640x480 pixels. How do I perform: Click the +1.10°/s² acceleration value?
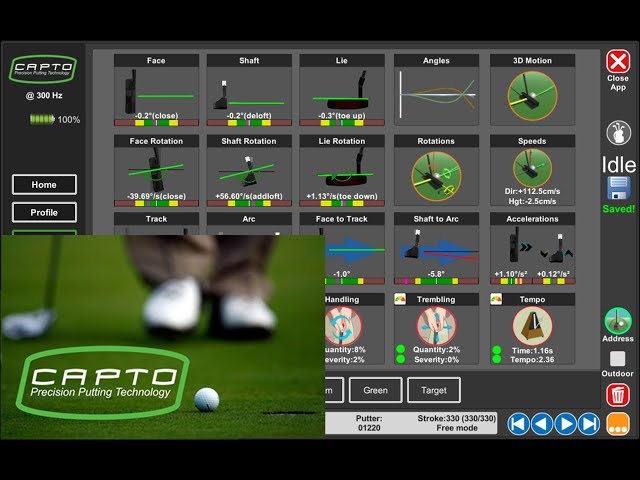pos(511,274)
